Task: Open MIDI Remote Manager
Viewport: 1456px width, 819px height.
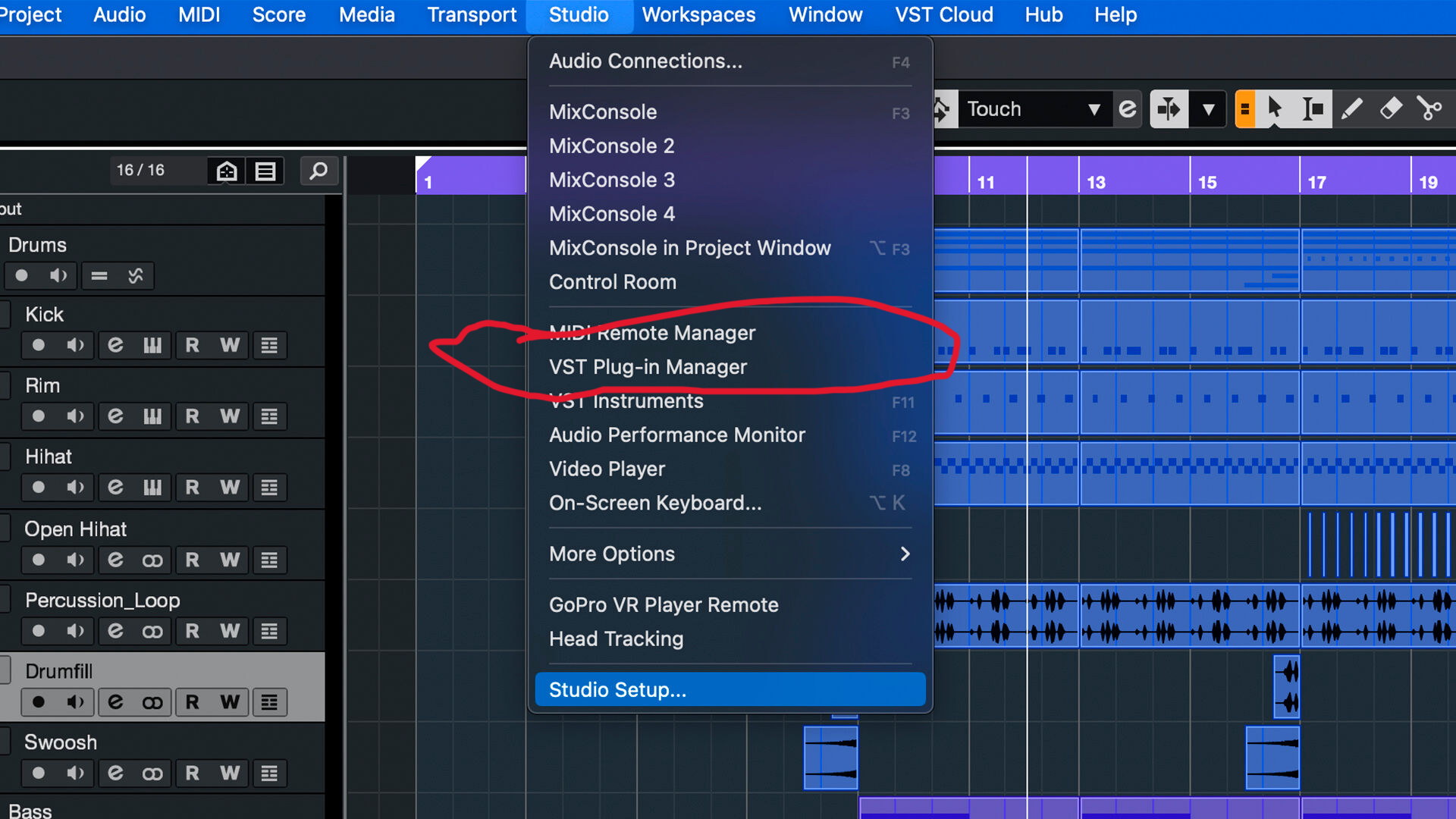Action: [730, 334]
